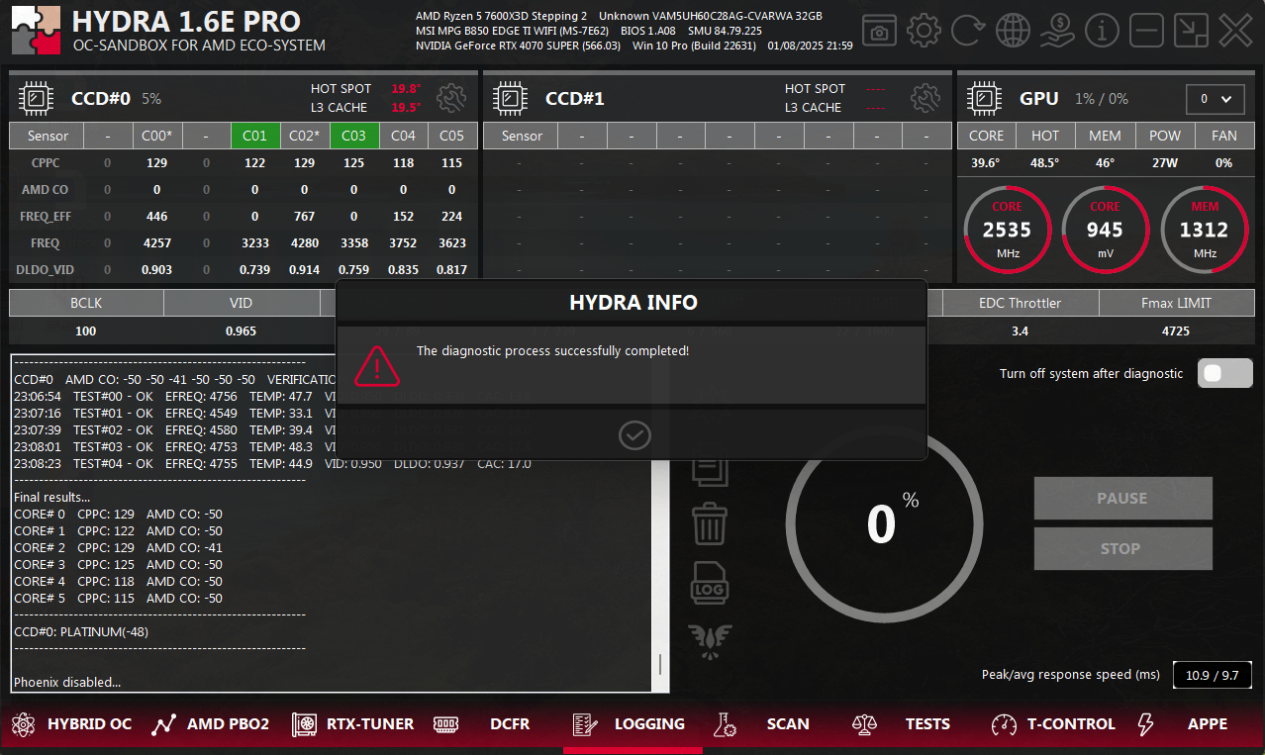Open the info circle icon
The height and width of the screenshot is (755, 1265).
(x=1102, y=31)
